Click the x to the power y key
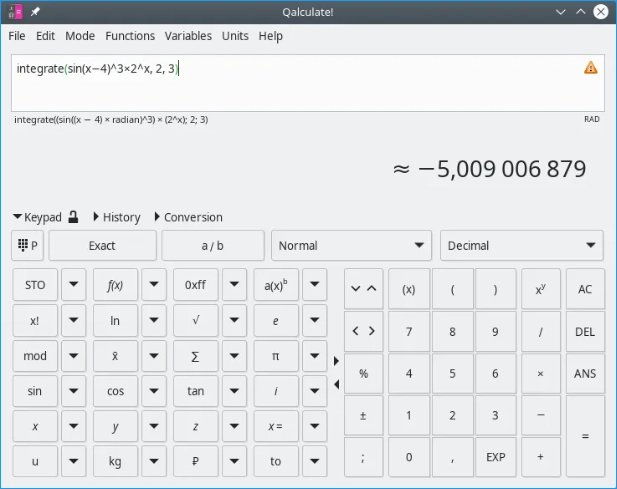Image resolution: width=617 pixels, height=489 pixels. pyautogui.click(x=541, y=289)
